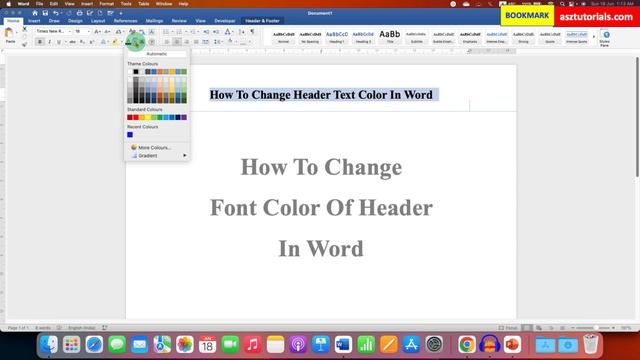This screenshot has height=360, width=640.
Task: Decrease font size with the A down icon
Action: [x=107, y=31]
